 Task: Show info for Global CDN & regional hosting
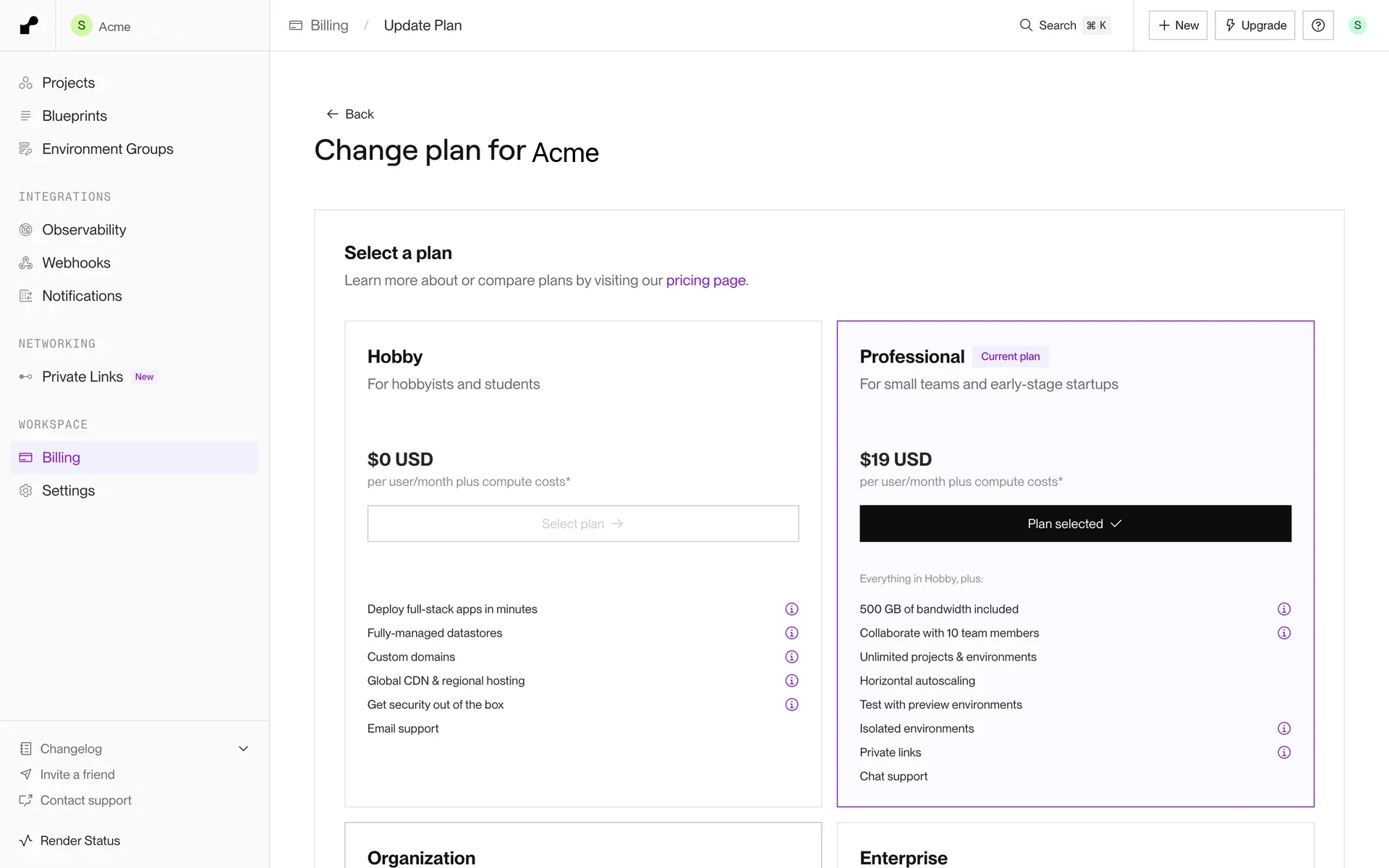tap(791, 681)
